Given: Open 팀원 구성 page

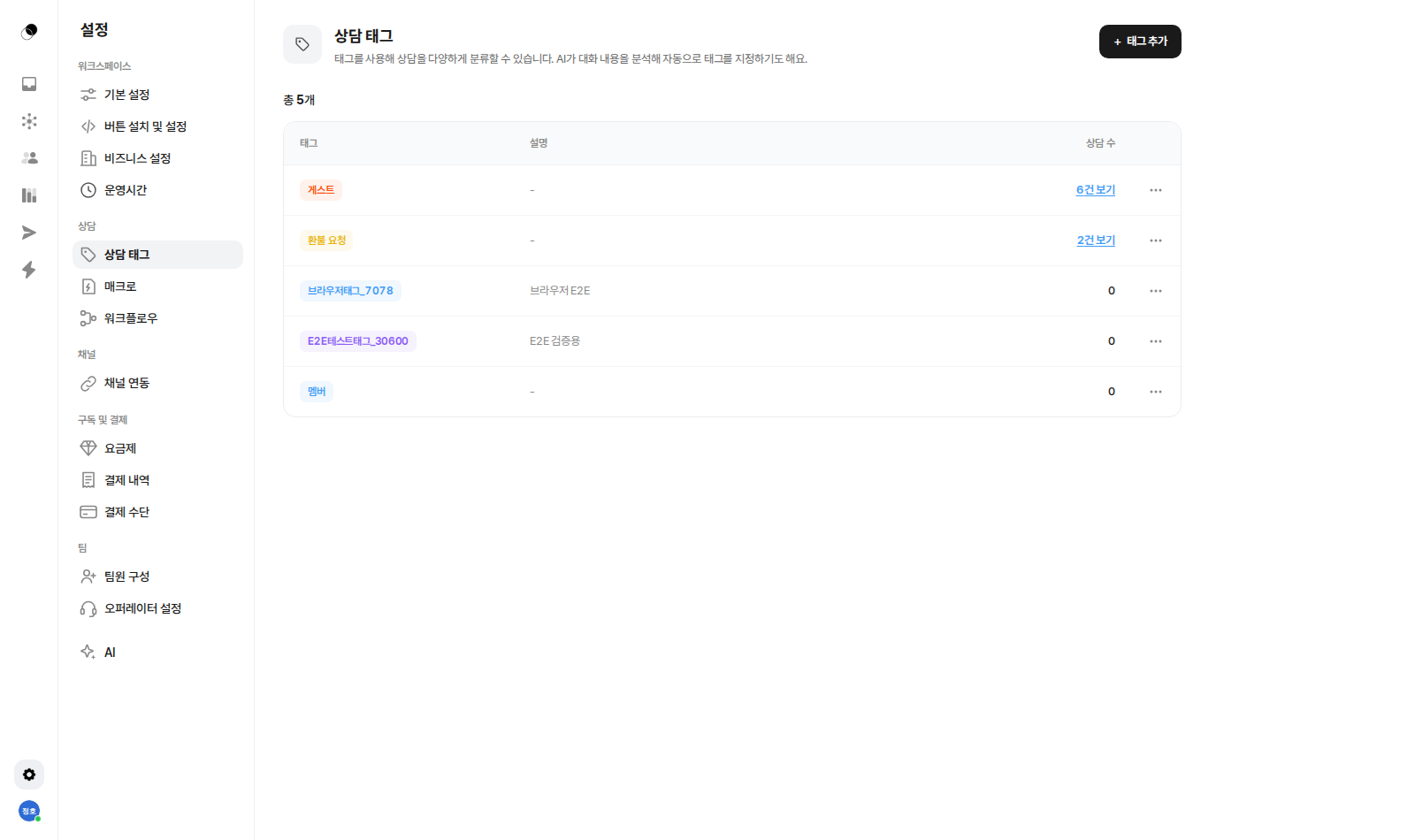Looking at the screenshot, I should pyautogui.click(x=157, y=577).
